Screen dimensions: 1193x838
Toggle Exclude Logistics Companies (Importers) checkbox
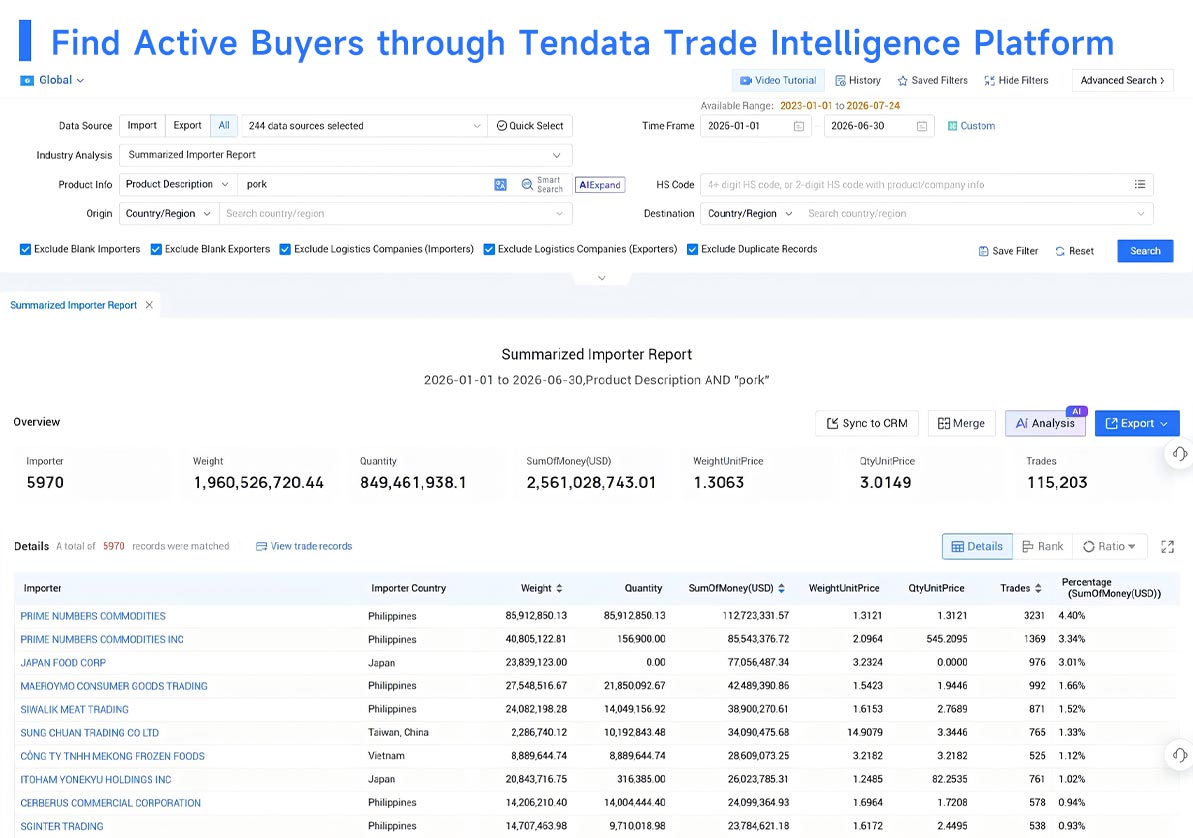pyautogui.click(x=285, y=250)
